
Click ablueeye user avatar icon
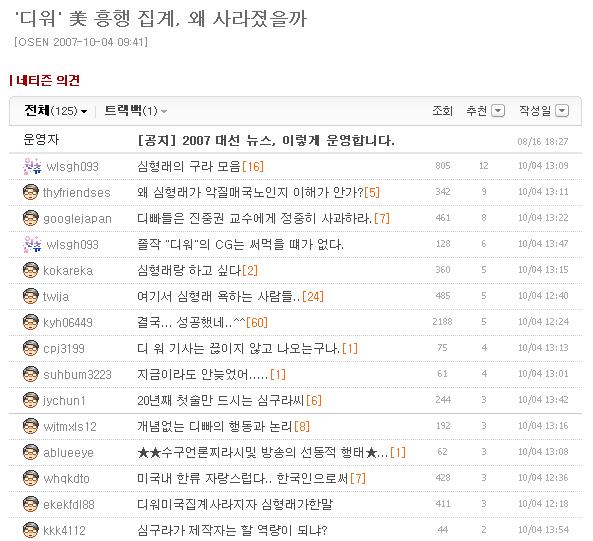pos(31,453)
